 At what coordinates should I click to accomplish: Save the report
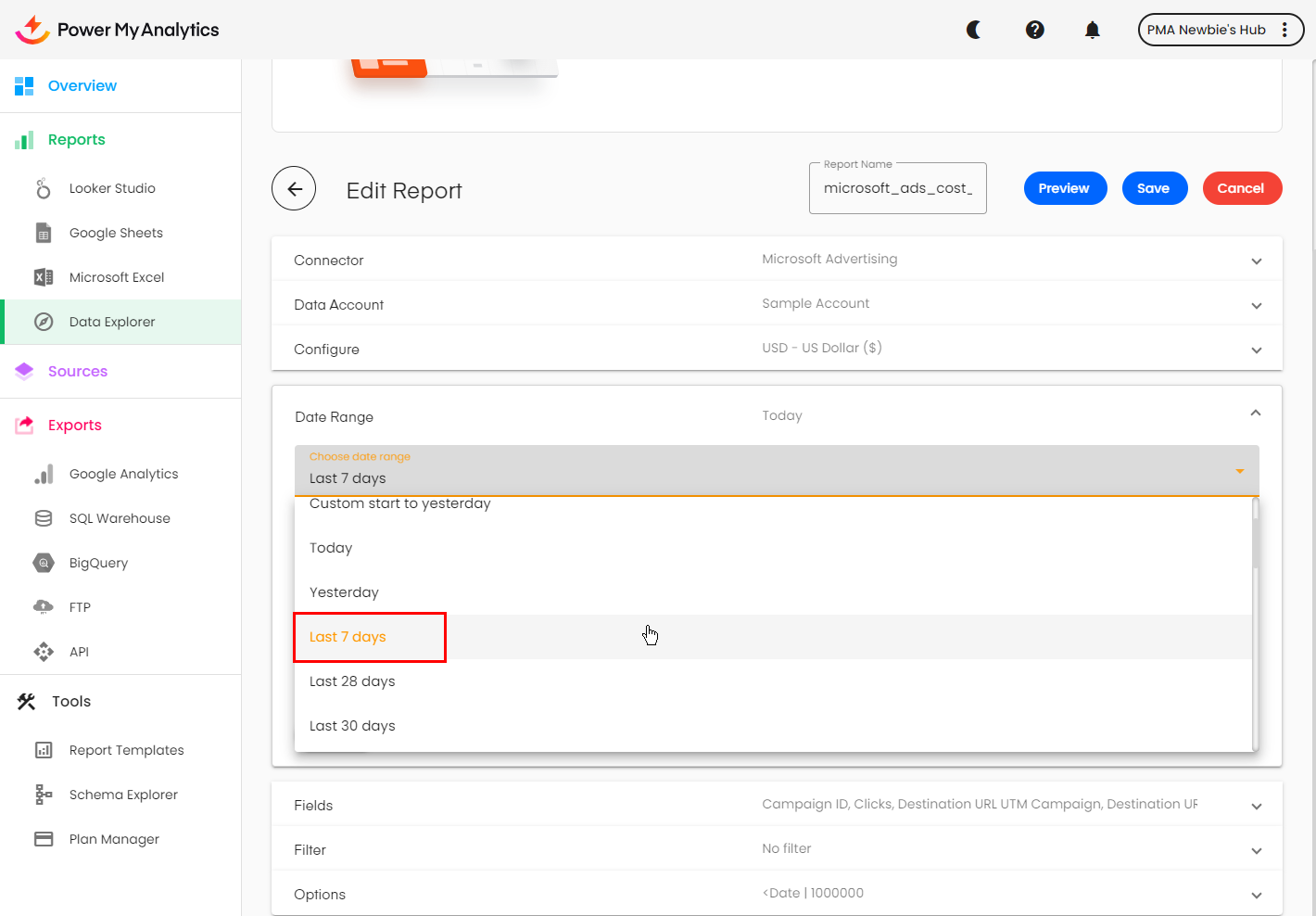pyautogui.click(x=1154, y=188)
